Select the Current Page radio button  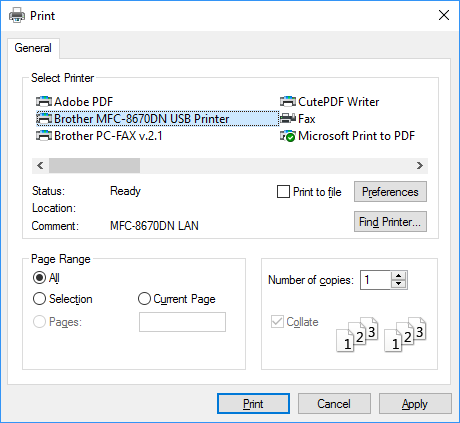[x=144, y=299]
